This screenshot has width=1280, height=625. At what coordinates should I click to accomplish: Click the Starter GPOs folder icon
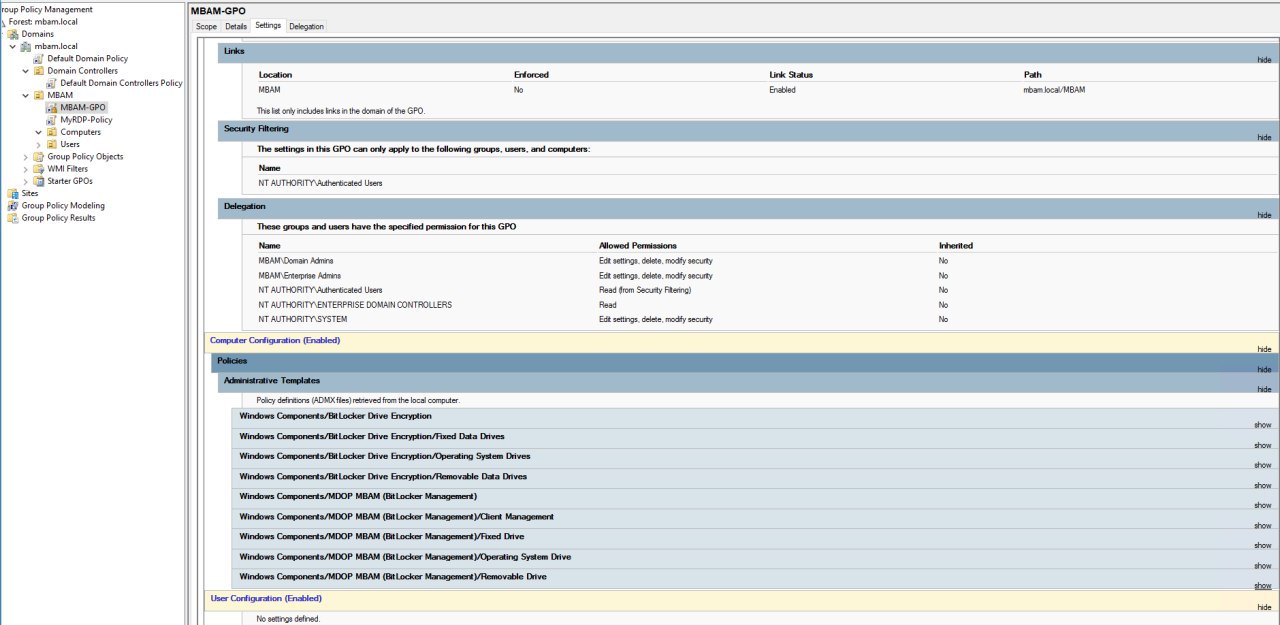(x=39, y=181)
